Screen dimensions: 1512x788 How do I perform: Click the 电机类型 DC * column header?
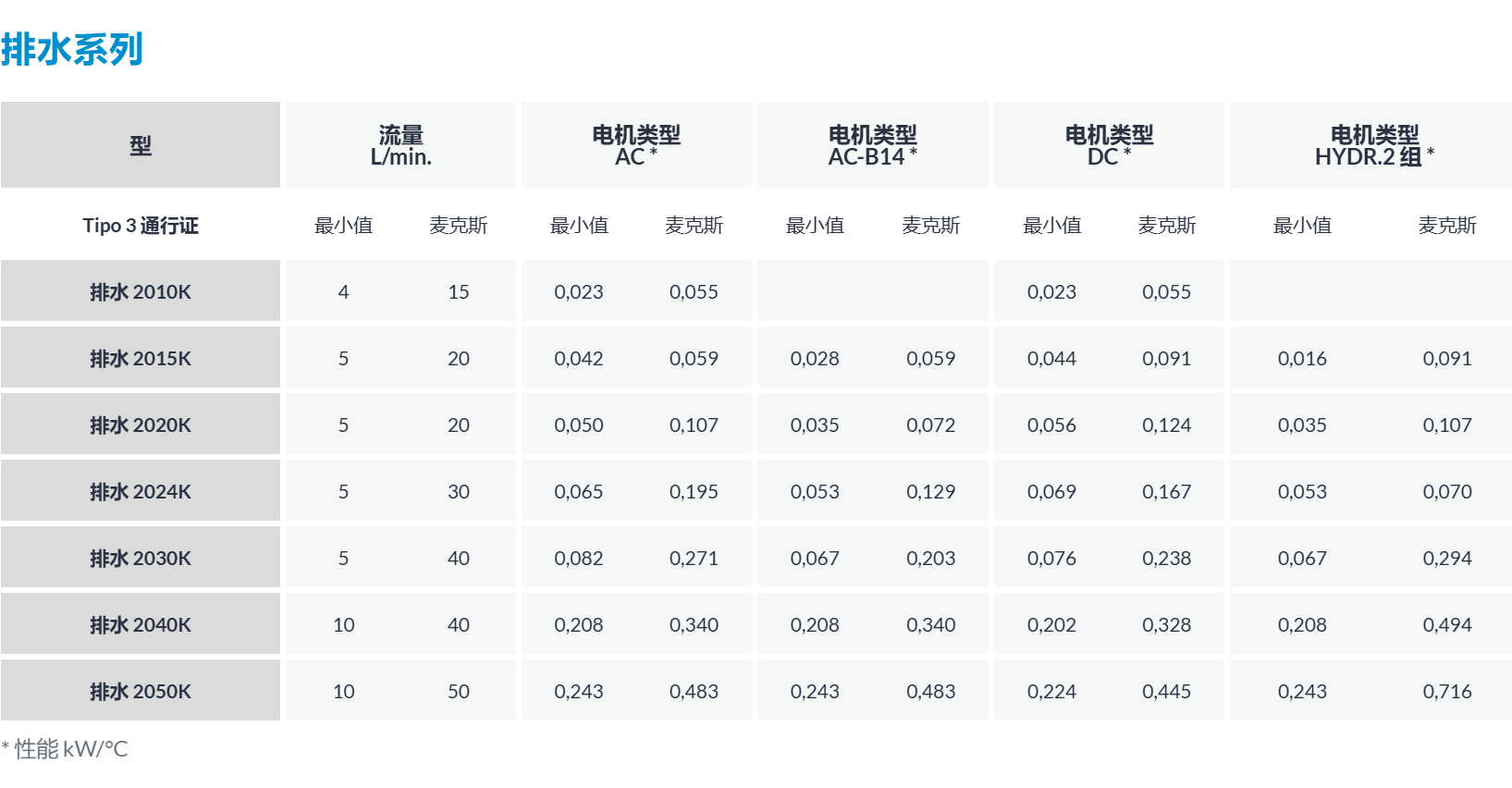point(1109,145)
